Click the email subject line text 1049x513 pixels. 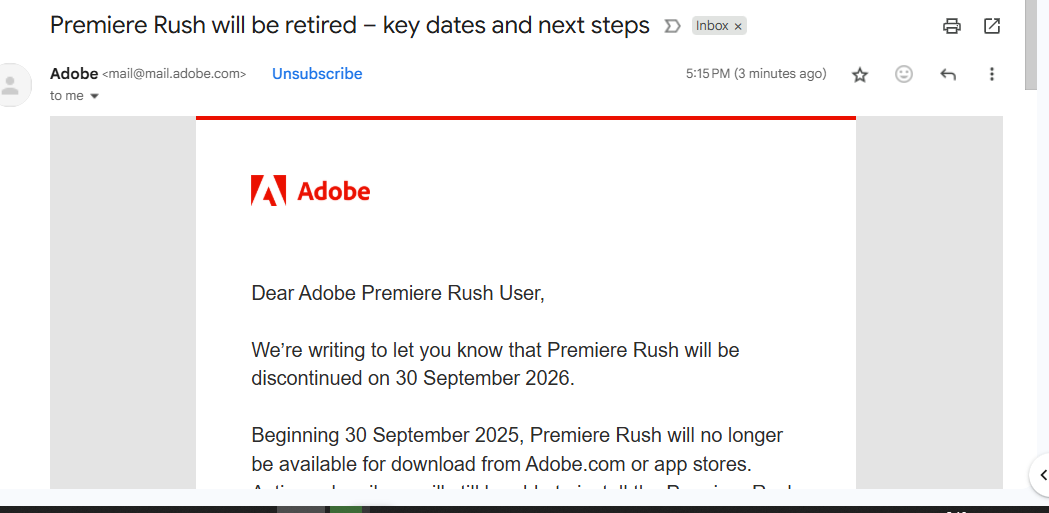pos(349,26)
